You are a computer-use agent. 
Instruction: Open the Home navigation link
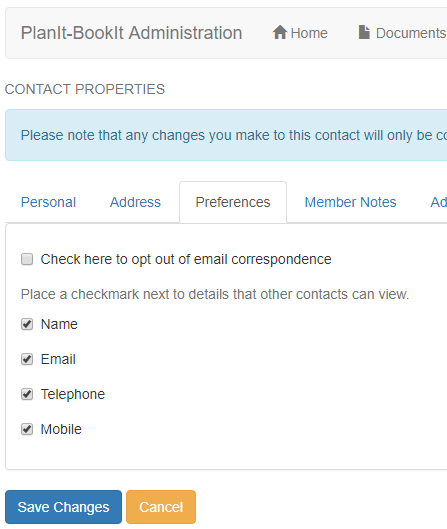(300, 33)
